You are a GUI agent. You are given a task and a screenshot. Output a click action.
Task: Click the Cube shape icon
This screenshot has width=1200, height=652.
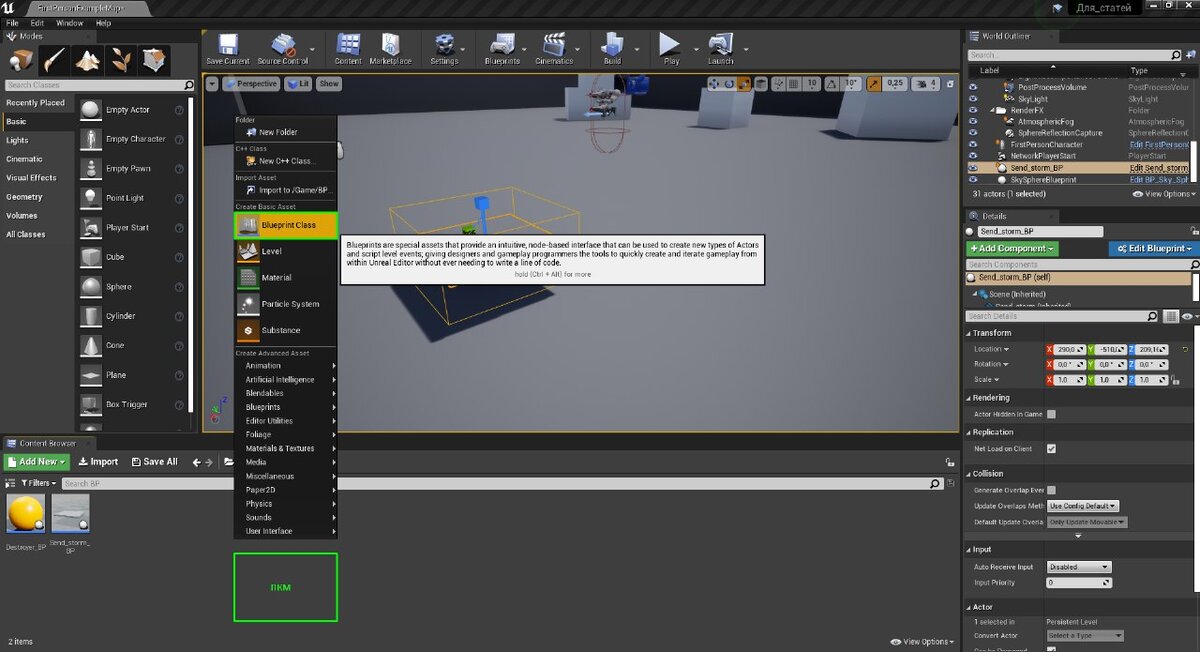91,257
